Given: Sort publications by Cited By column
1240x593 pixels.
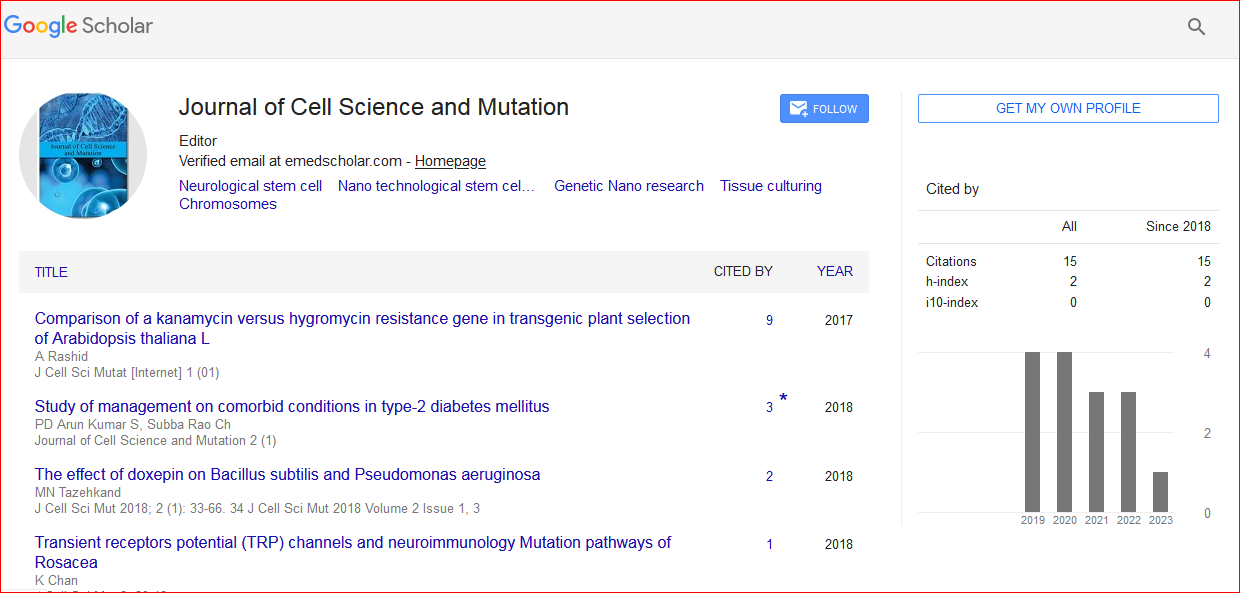Looking at the screenshot, I should click(x=742, y=271).
